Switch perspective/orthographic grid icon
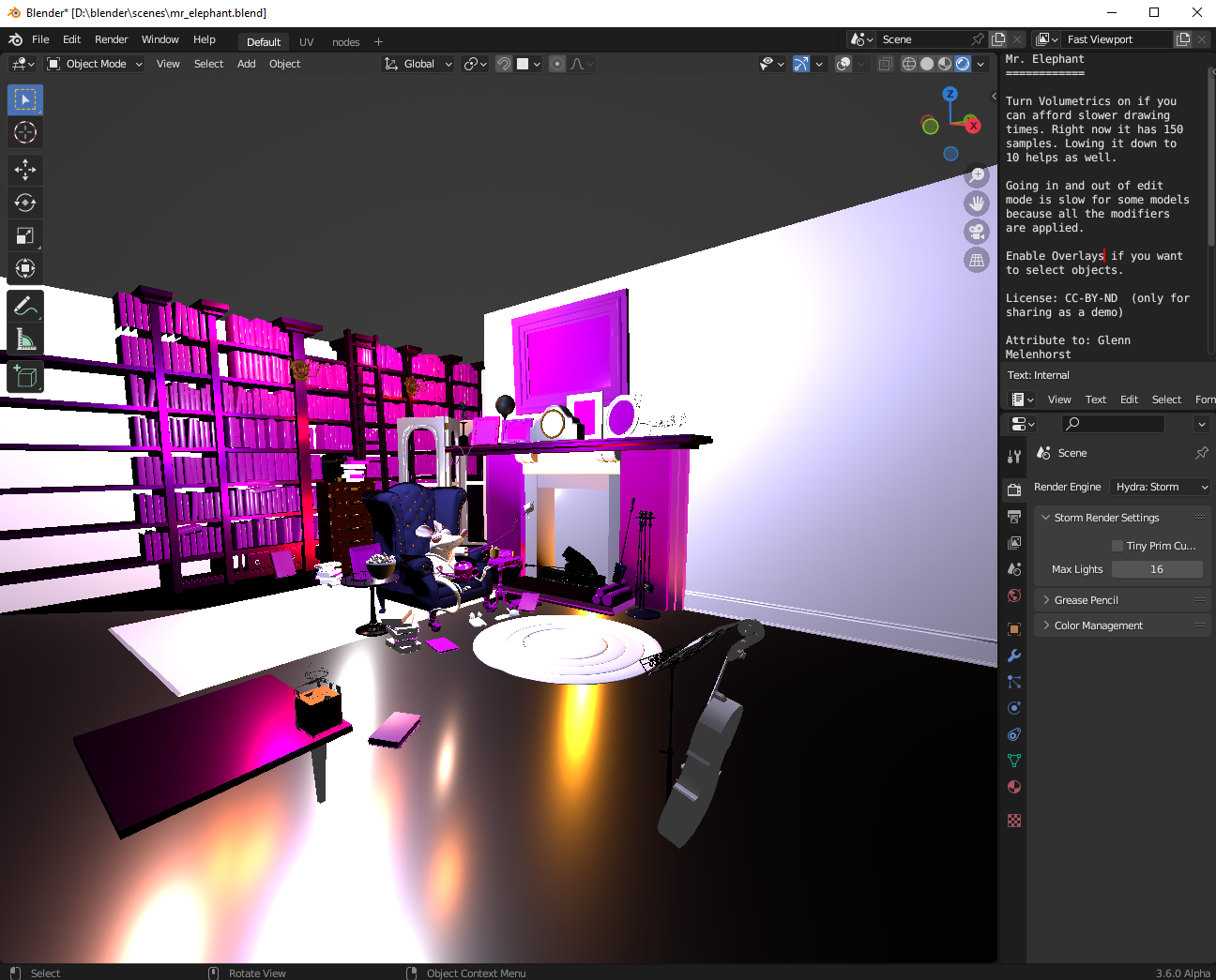 [x=977, y=260]
